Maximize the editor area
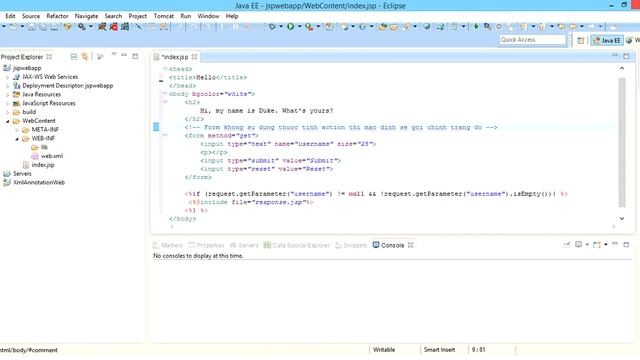The width and height of the screenshot is (640, 360). click(x=626, y=56)
